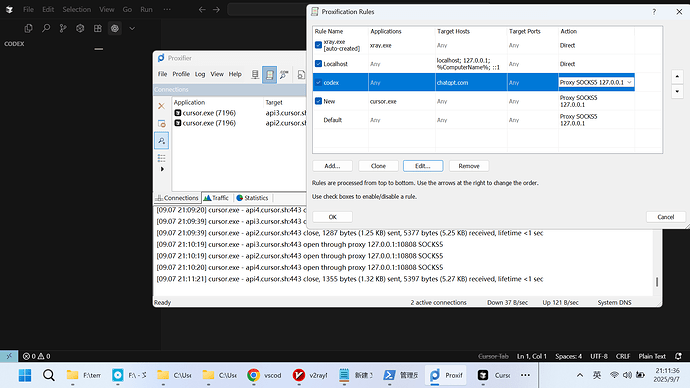Disable the New rule checkbox
This screenshot has width=690, height=388.
[x=318, y=101]
